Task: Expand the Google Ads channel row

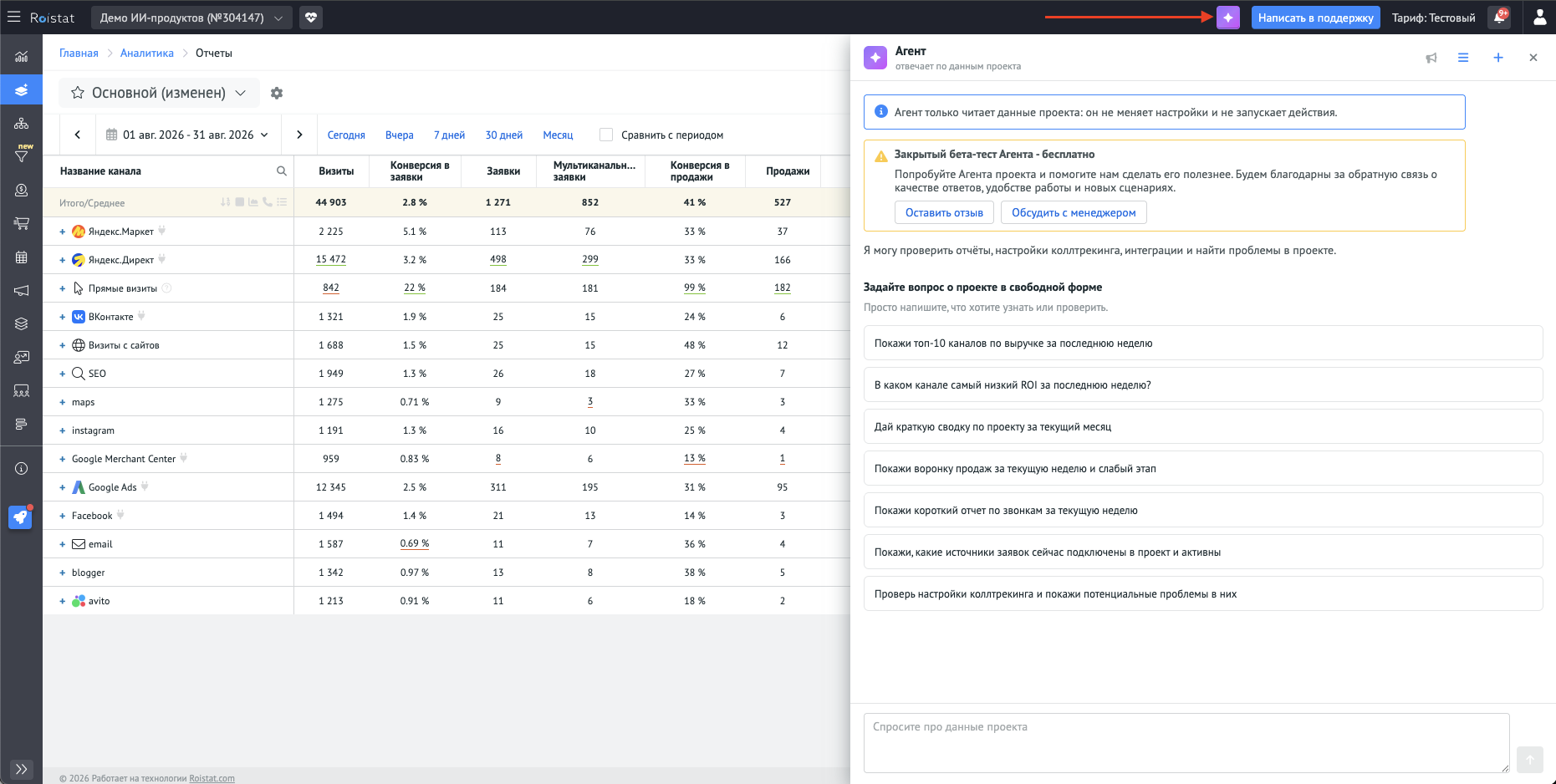Action: click(x=62, y=487)
